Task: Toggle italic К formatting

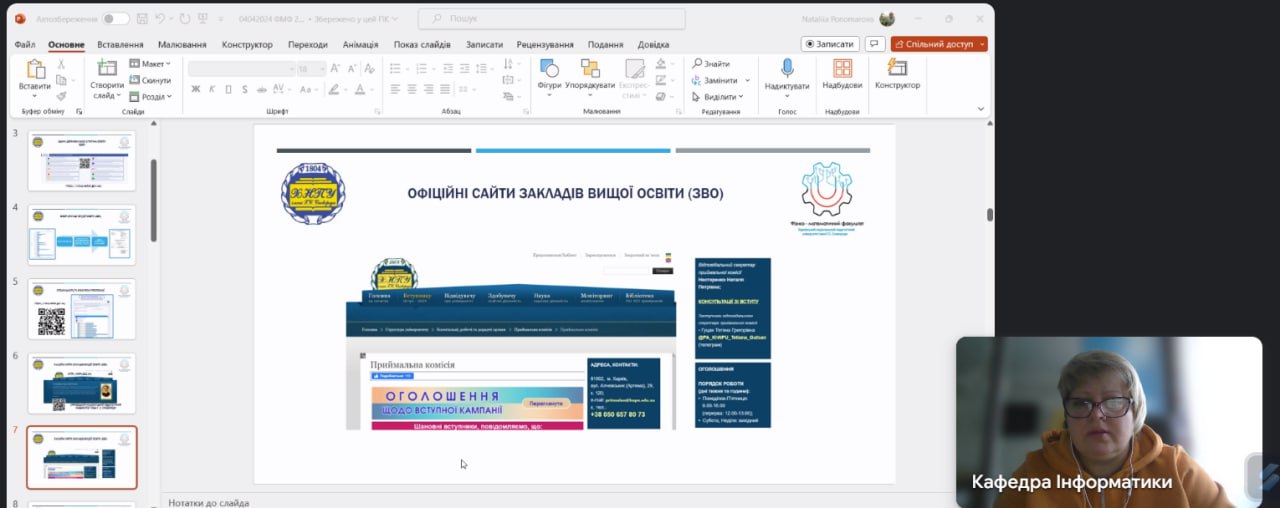Action: (x=213, y=89)
